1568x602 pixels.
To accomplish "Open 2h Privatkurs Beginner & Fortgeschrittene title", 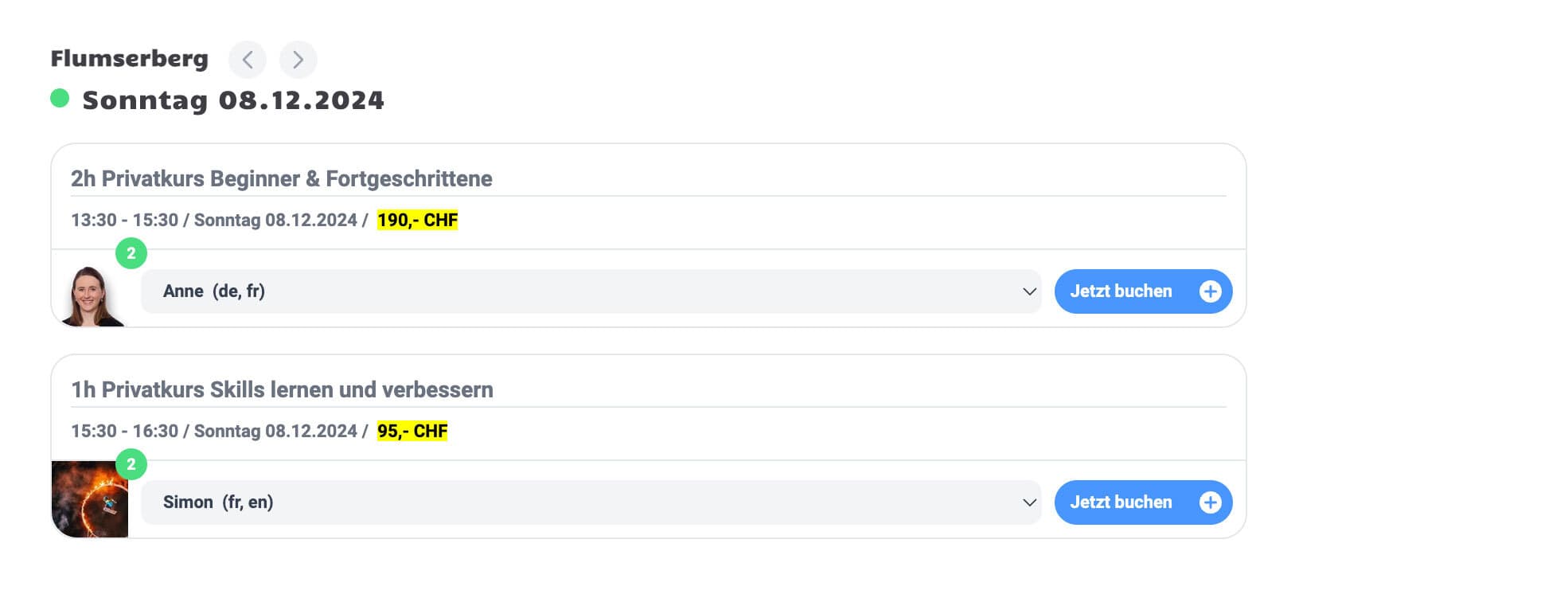I will coord(281,178).
